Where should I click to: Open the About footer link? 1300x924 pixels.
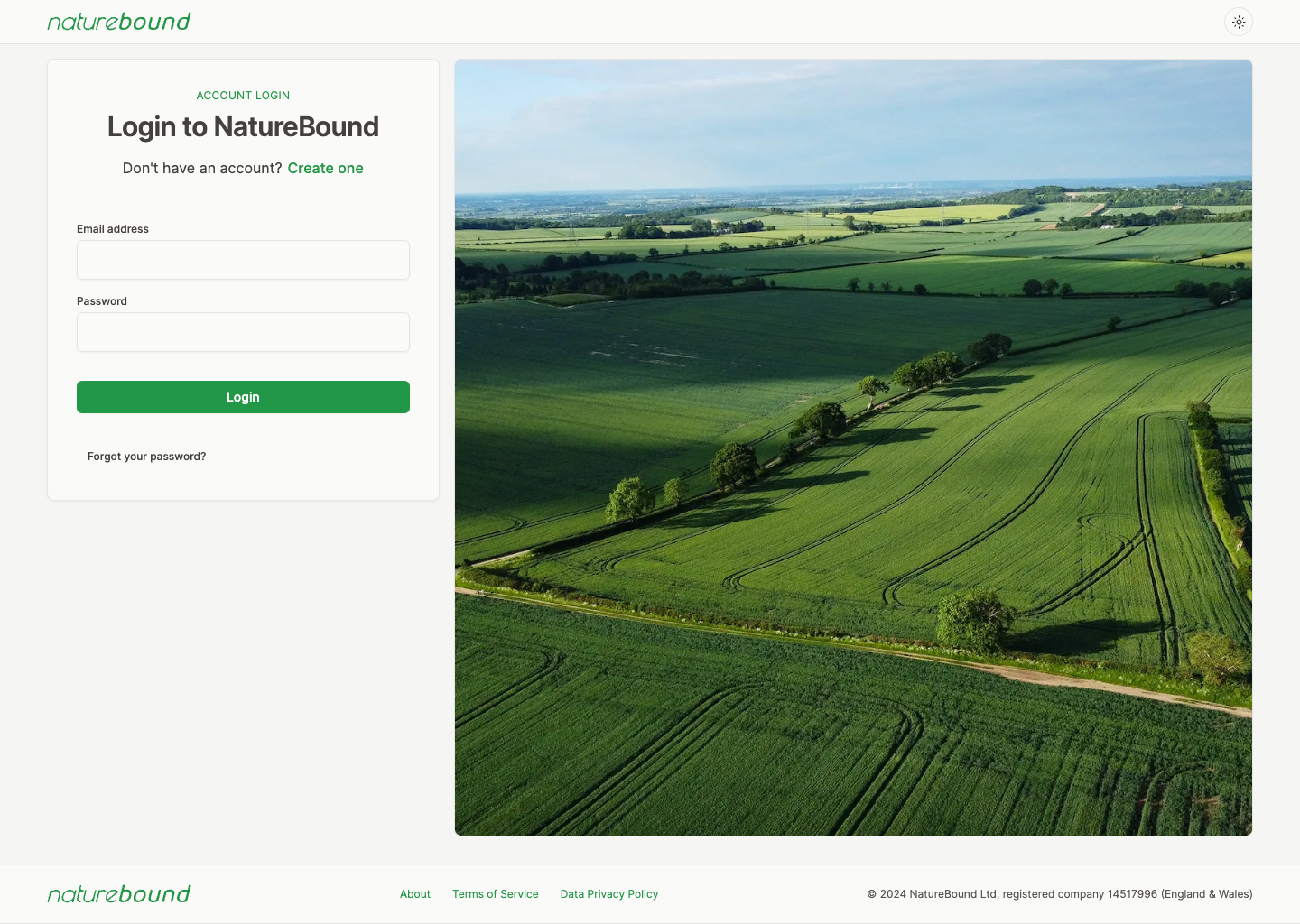(415, 894)
